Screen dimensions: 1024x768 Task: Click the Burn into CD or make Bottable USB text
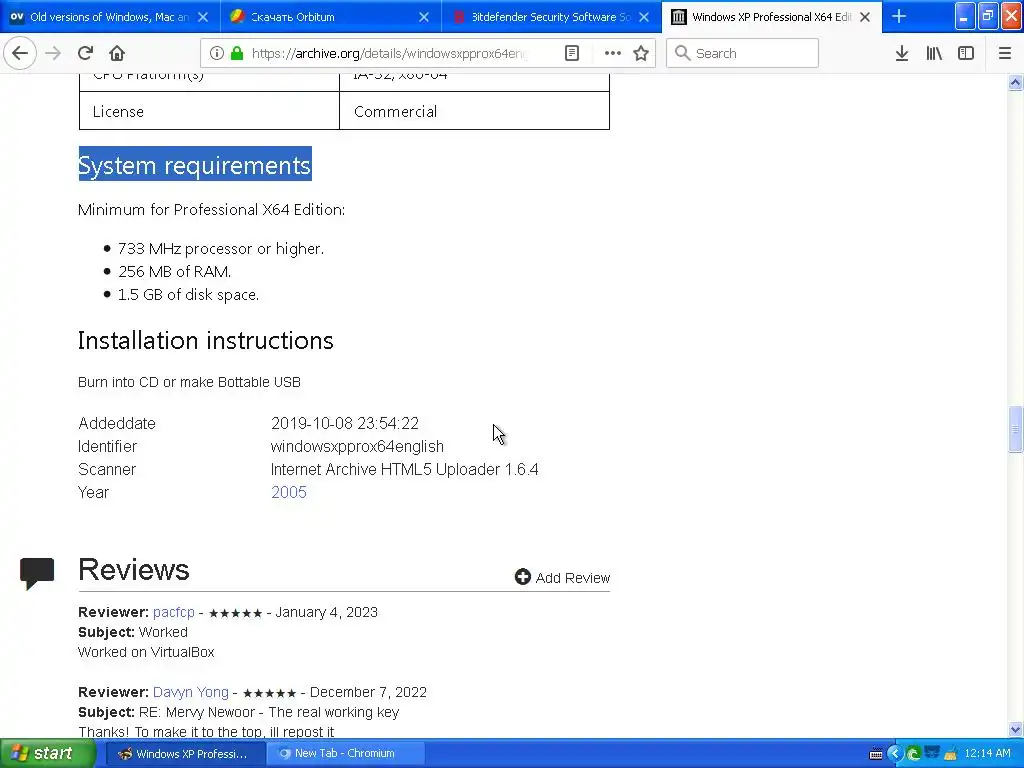tap(189, 382)
